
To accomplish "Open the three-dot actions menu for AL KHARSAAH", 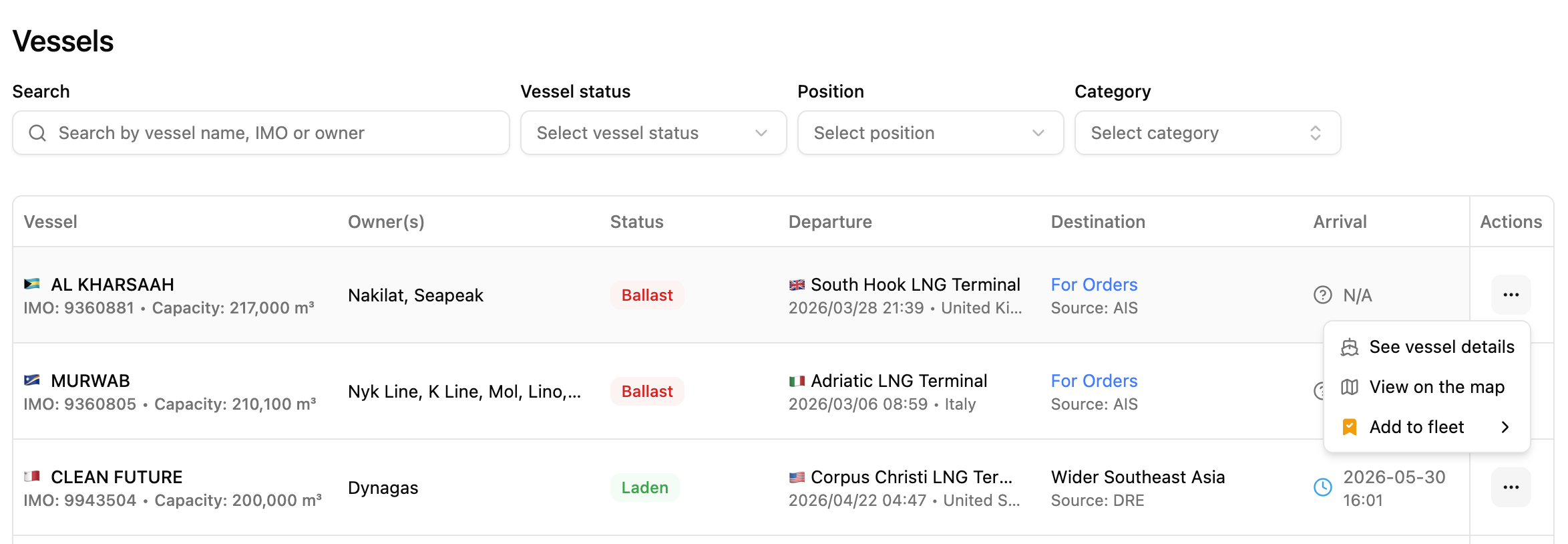I will [x=1511, y=295].
